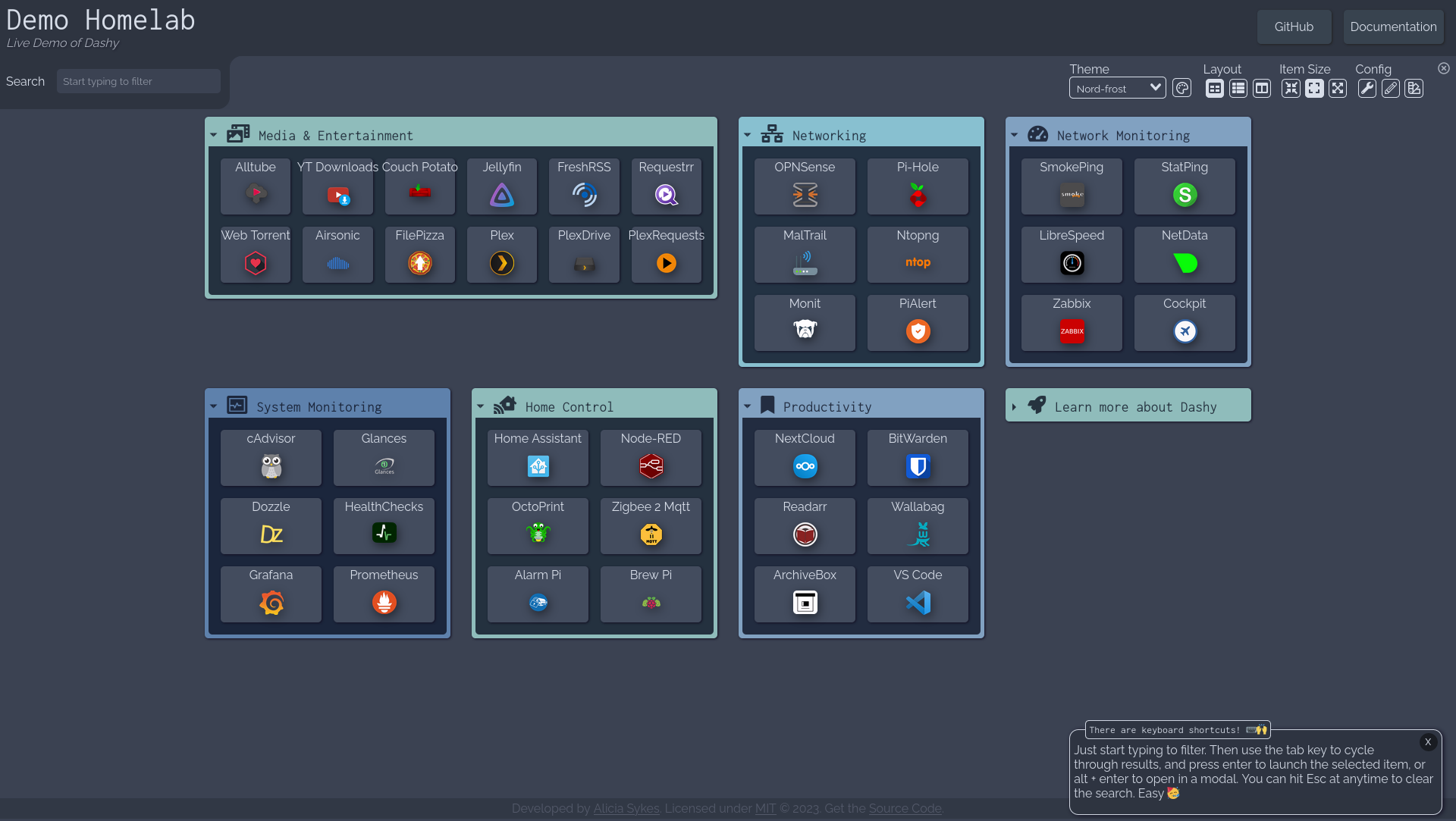1456x821 pixels.
Task: Open the Jellyfin app icon
Action: tap(502, 196)
